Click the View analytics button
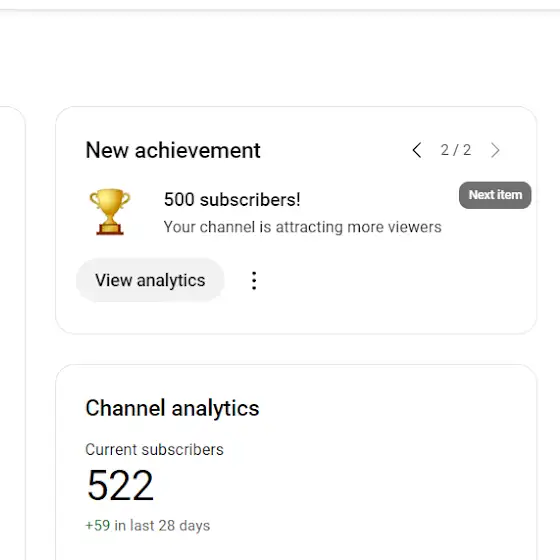The height and width of the screenshot is (560, 560). 150,280
